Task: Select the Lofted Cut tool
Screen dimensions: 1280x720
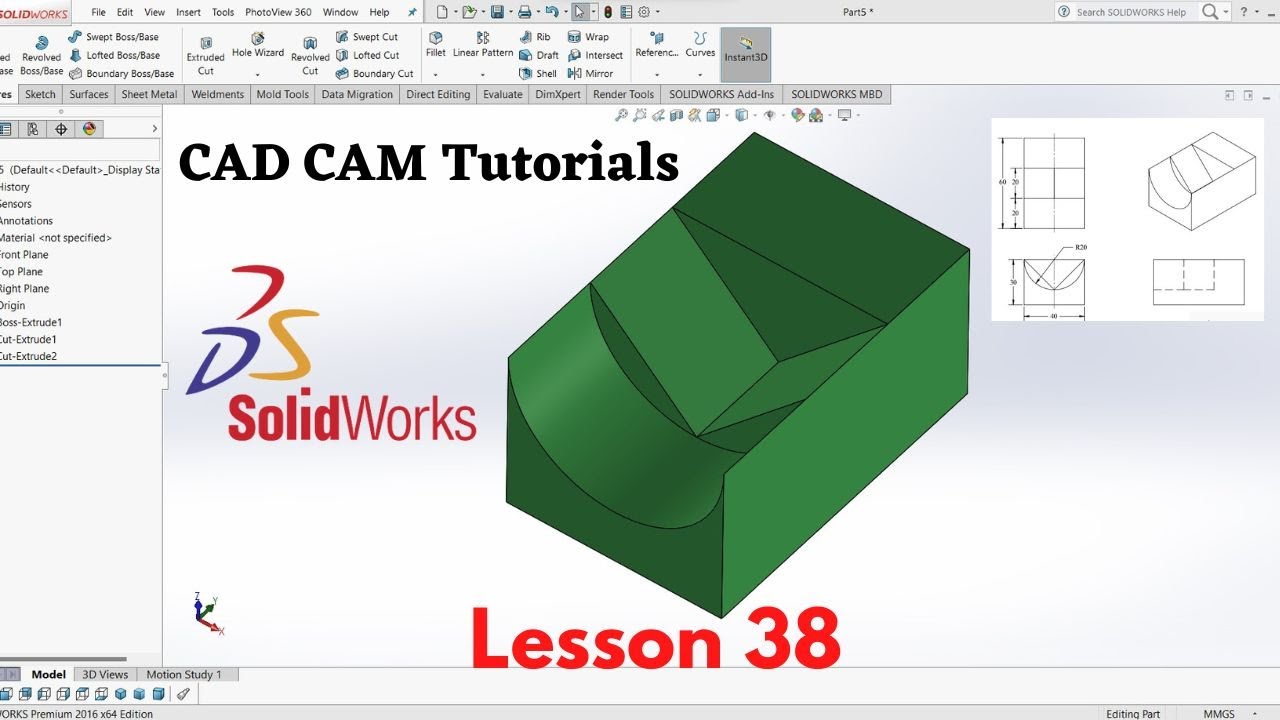Action: [x=367, y=55]
